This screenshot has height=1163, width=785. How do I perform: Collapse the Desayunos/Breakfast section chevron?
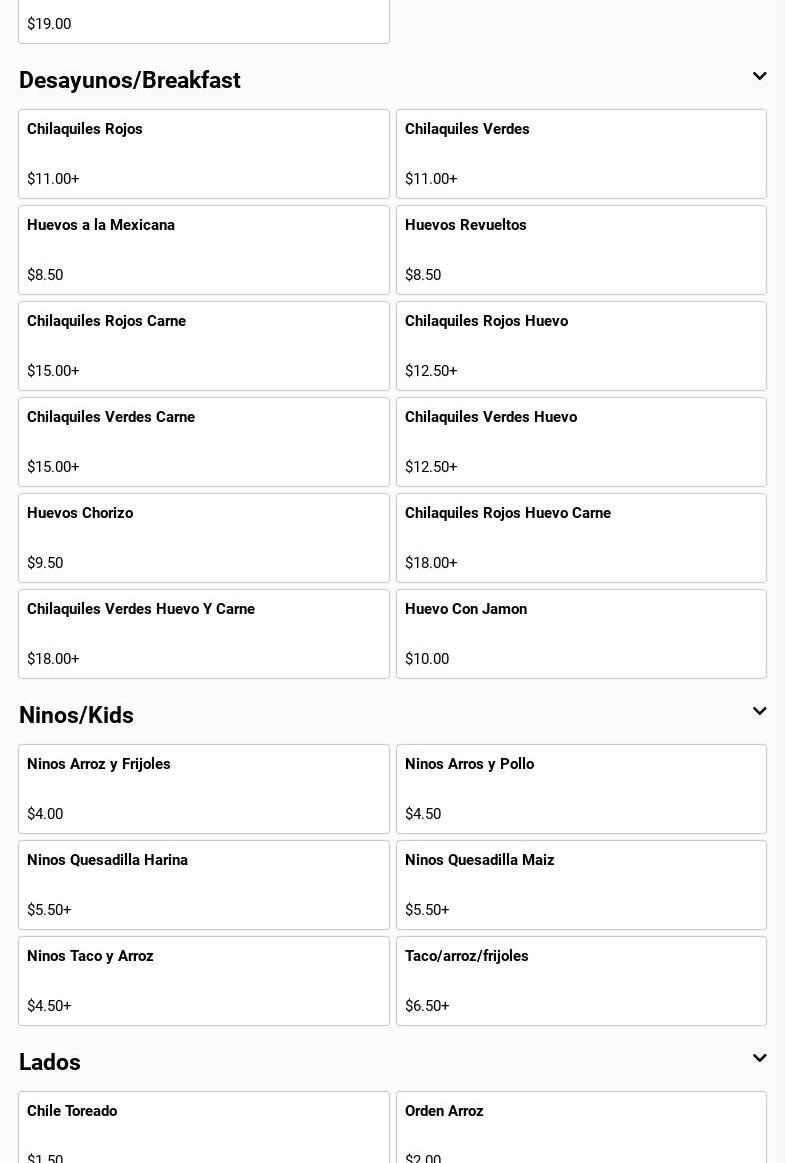click(x=759, y=77)
